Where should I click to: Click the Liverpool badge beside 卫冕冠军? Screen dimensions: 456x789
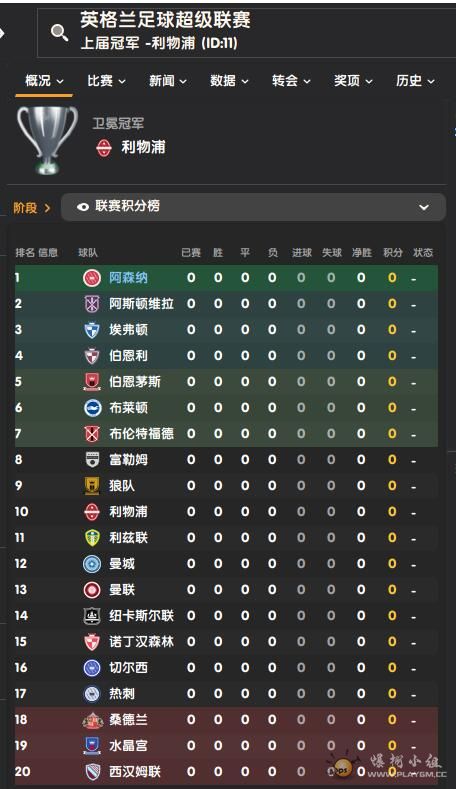[104, 148]
